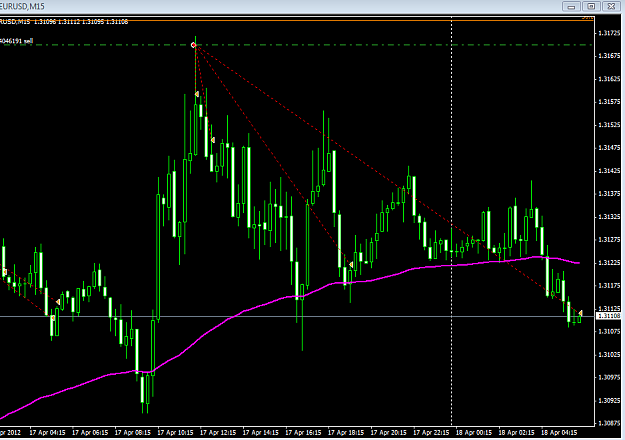Close the EURUSD,M15 chart window
Image resolution: width=625 pixels, height=440 pixels.
coord(611,6)
